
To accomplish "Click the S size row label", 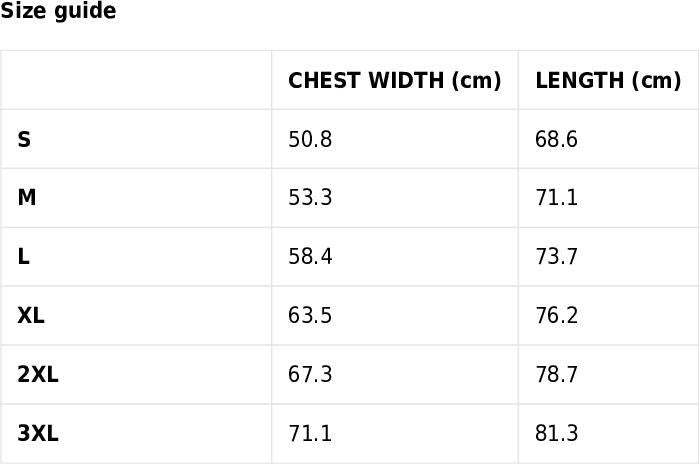I will [24, 140].
